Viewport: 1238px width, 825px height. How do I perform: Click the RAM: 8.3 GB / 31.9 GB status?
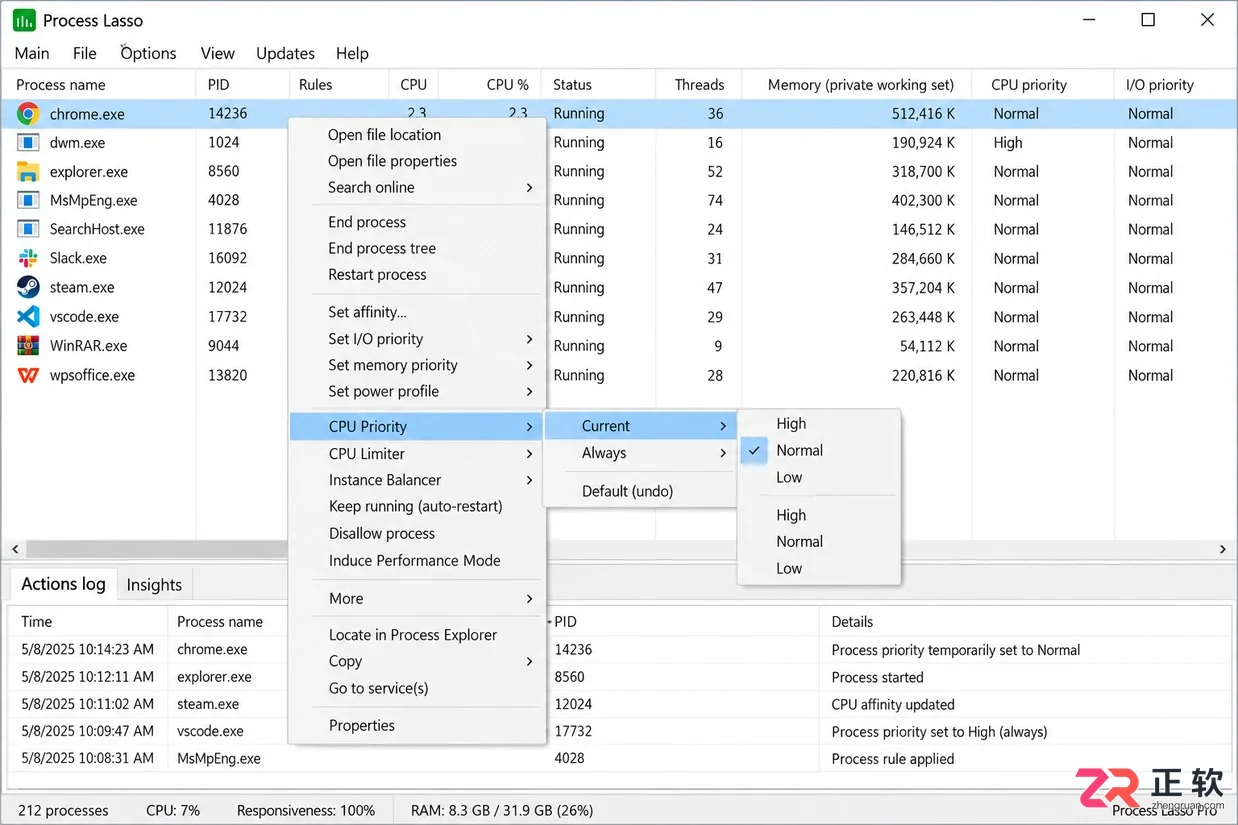[502, 810]
